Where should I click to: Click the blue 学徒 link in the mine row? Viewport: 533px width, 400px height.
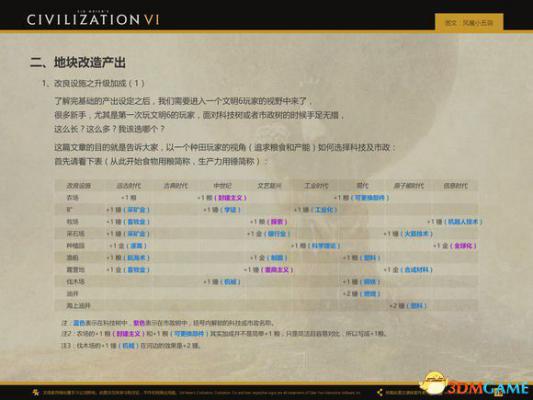[230, 210]
